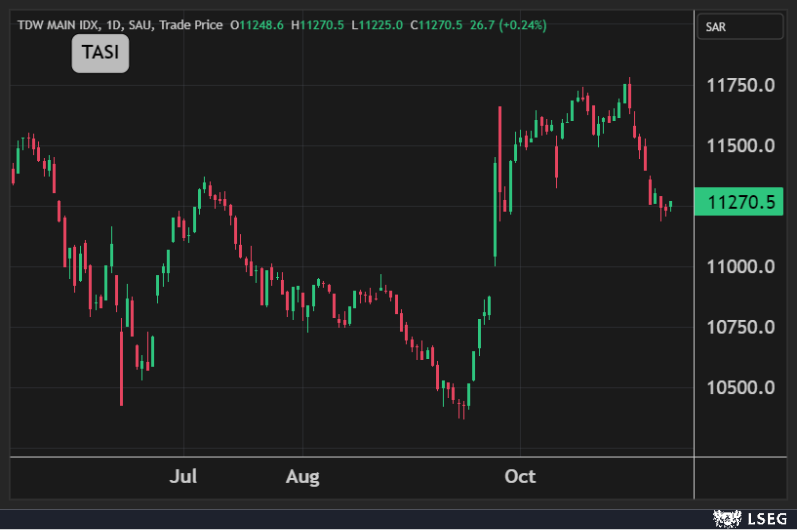This screenshot has height=530, width=797.
Task: Click the 10500.0 price axis label
Action: [x=741, y=388]
